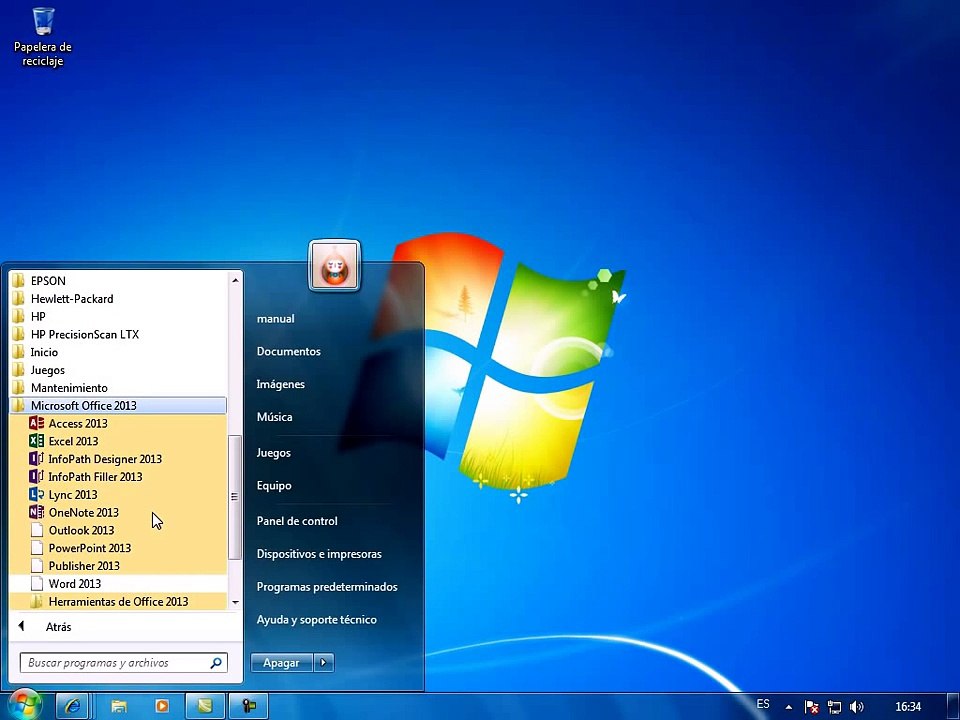Image resolution: width=960 pixels, height=720 pixels.
Task: Open the Papelera de reciclaje desktop icon
Action: [43, 37]
